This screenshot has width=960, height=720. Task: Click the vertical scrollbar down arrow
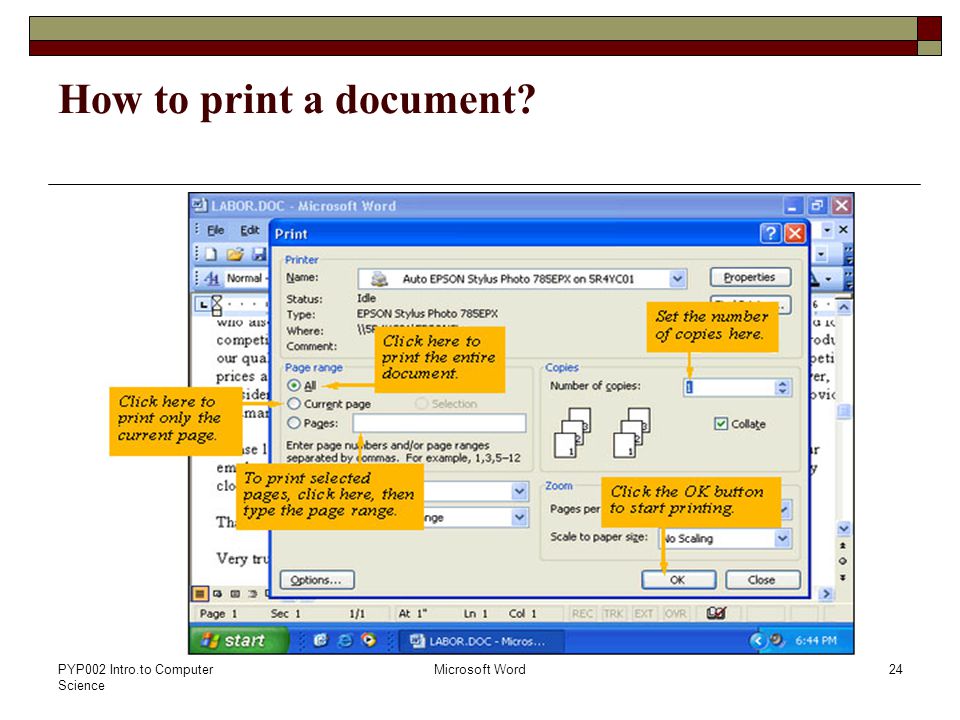click(844, 528)
